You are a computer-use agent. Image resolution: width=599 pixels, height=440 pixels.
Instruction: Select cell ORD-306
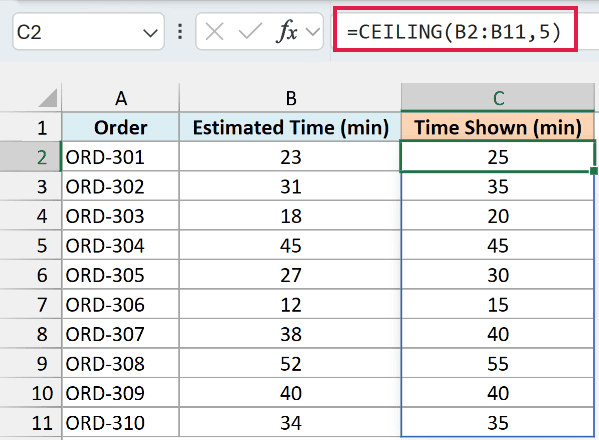click(x=120, y=304)
